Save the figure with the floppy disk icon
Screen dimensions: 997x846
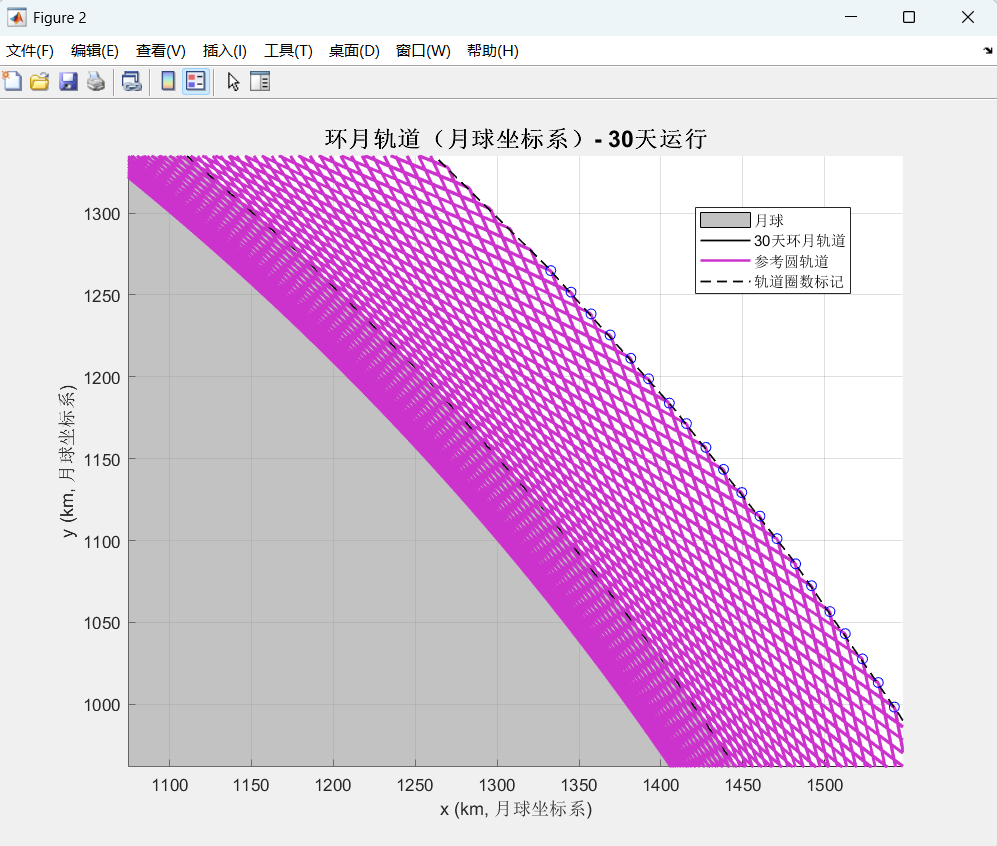pos(68,81)
